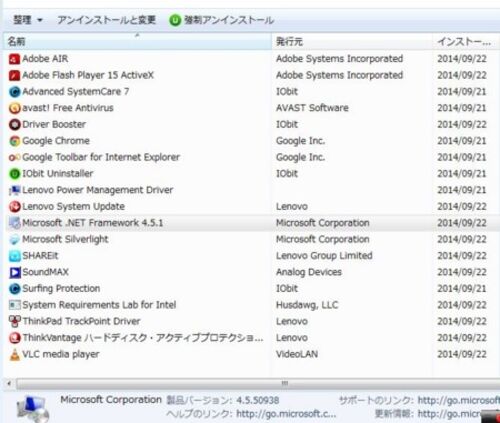
Task: Select the Lenovo Power Management Driver name
Action: click(x=98, y=190)
